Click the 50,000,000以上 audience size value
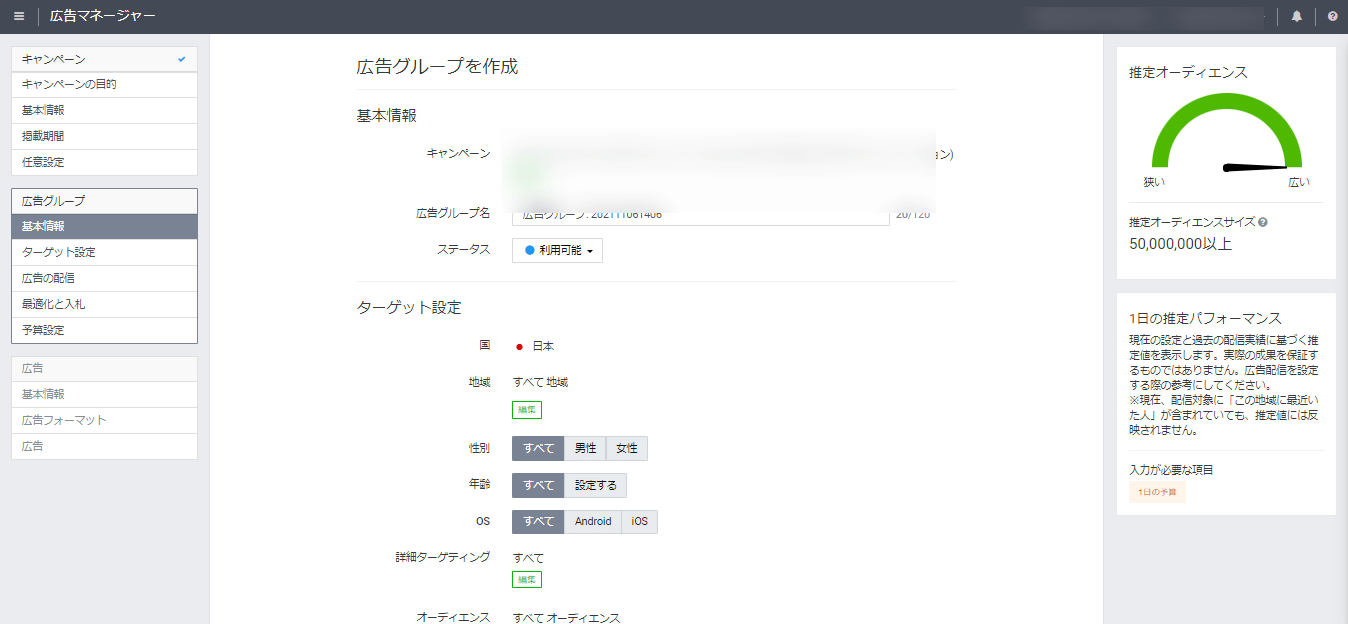Viewport: 1348px width, 624px height. tap(1180, 243)
